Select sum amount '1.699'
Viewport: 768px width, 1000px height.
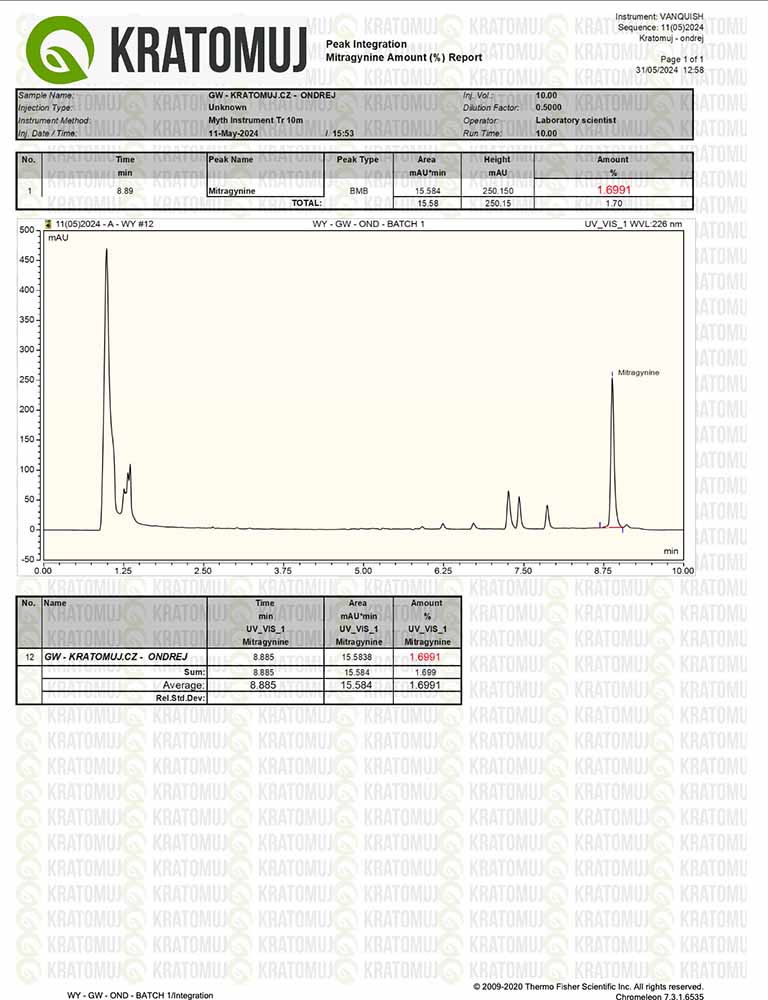tap(425, 672)
